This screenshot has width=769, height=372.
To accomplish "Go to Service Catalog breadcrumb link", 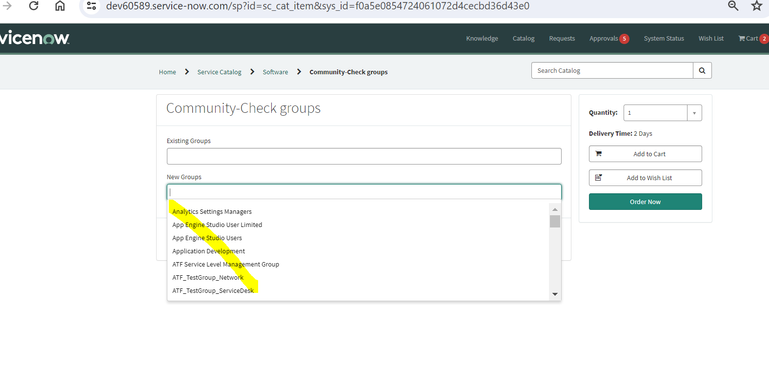I will point(219,72).
